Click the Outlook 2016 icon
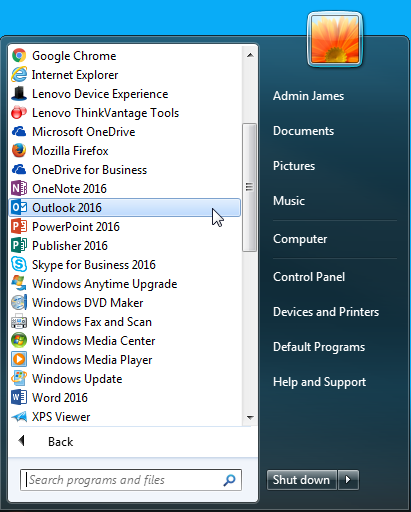The height and width of the screenshot is (512, 411). 19,207
